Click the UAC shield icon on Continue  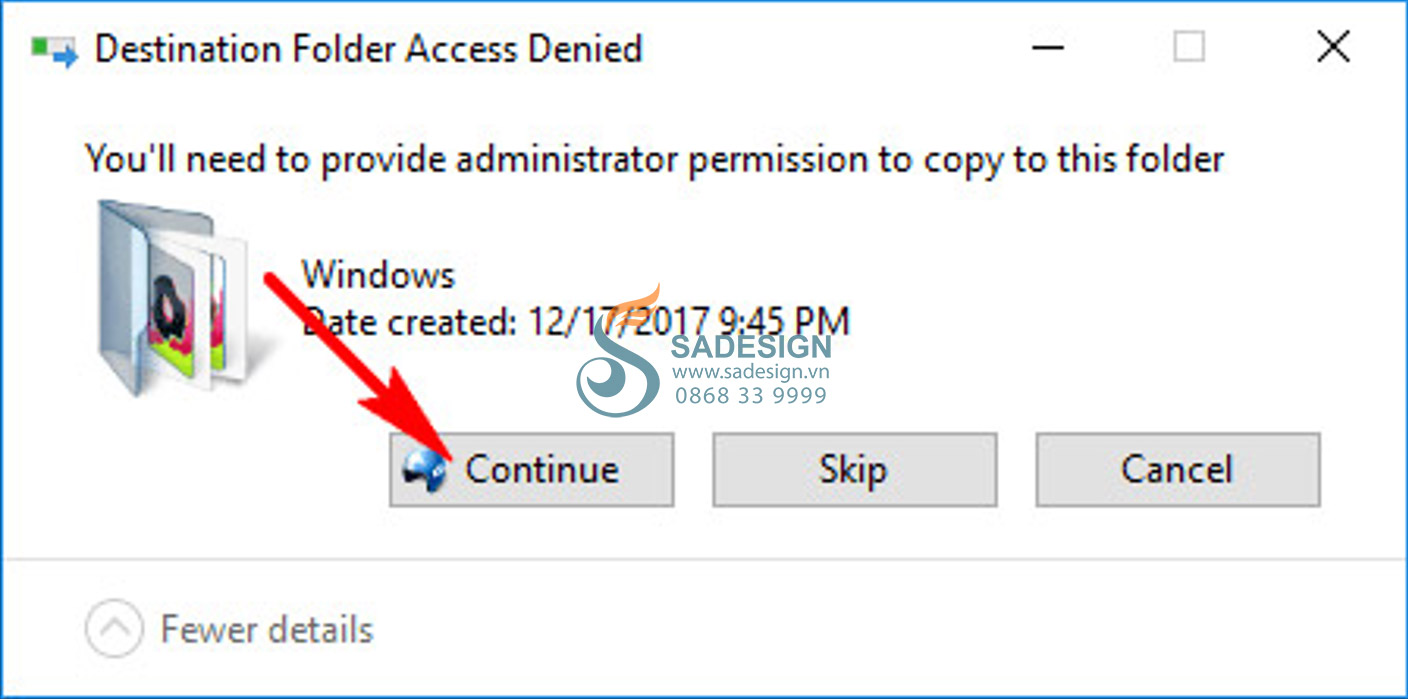click(426, 469)
